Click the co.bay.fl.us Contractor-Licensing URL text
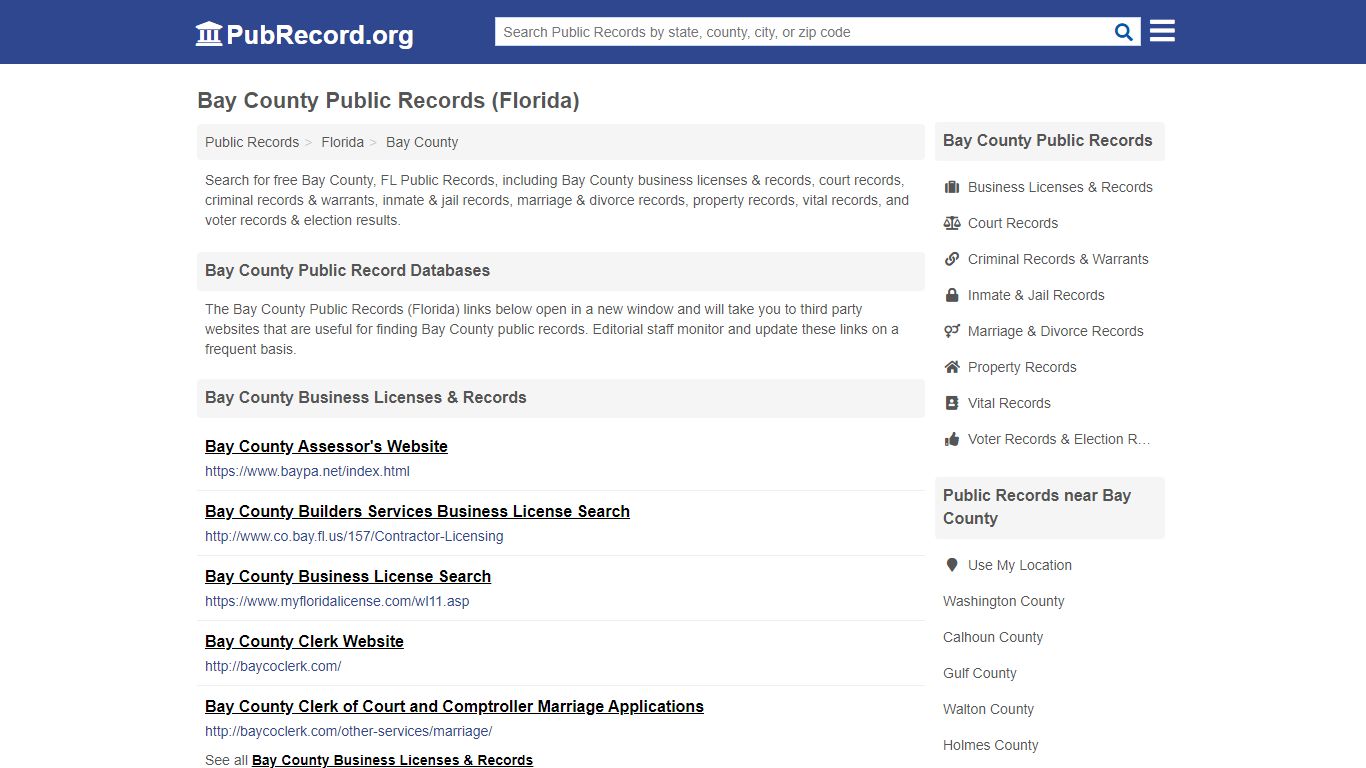This screenshot has height=768, width=1366. 354,536
